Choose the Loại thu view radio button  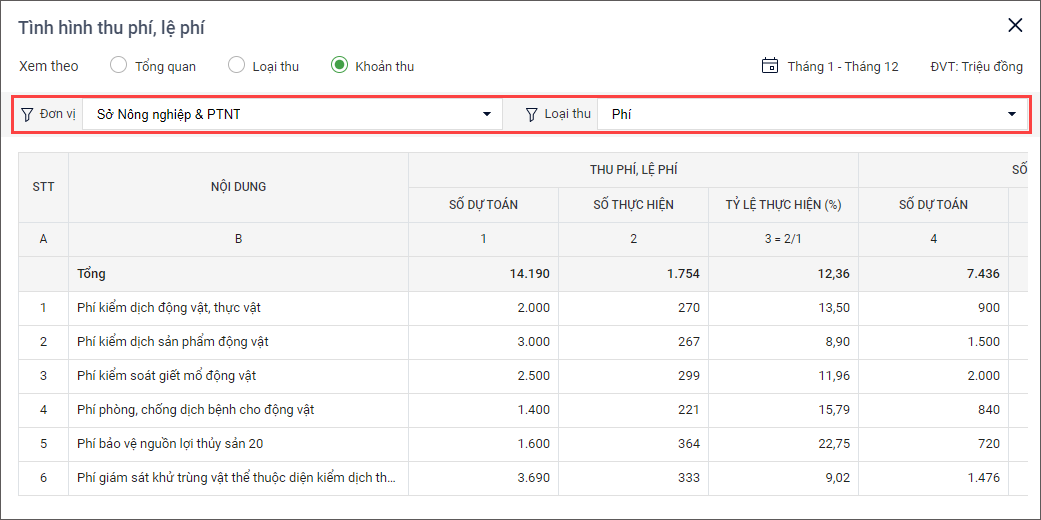tap(237, 66)
